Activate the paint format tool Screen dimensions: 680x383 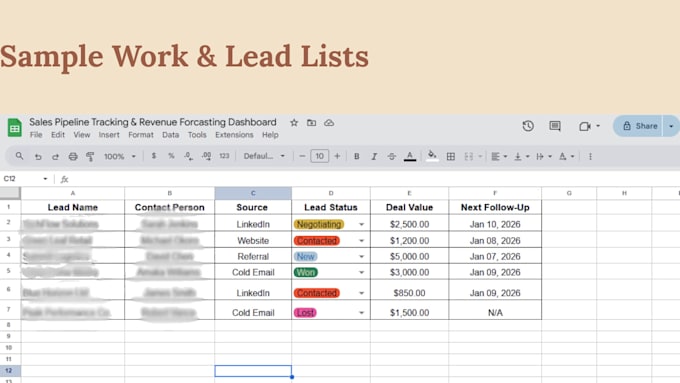(x=90, y=157)
